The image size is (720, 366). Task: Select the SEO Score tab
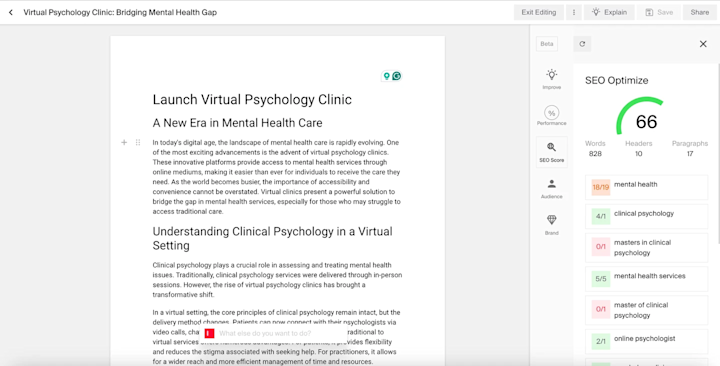pos(551,152)
